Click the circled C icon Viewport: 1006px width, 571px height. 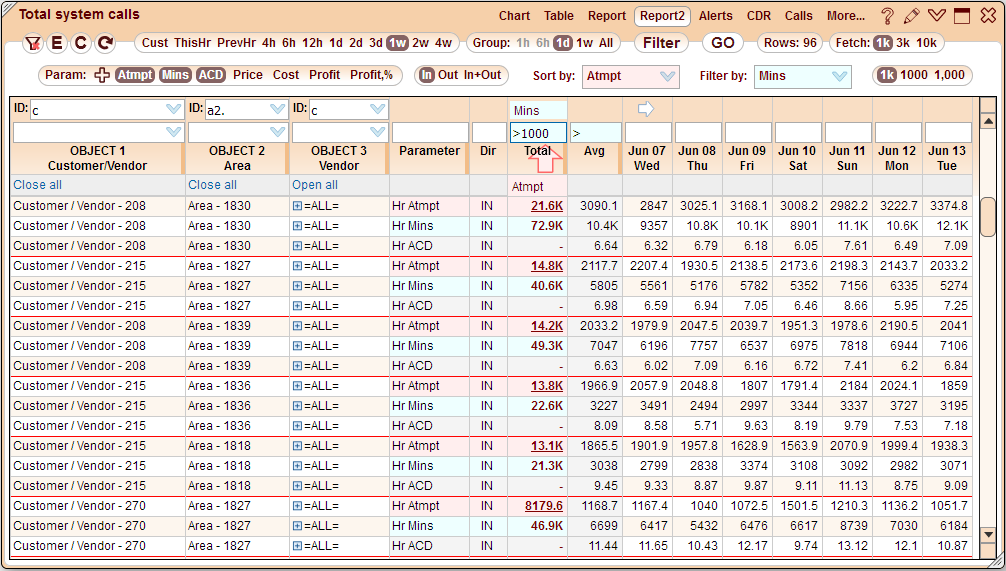[80, 43]
